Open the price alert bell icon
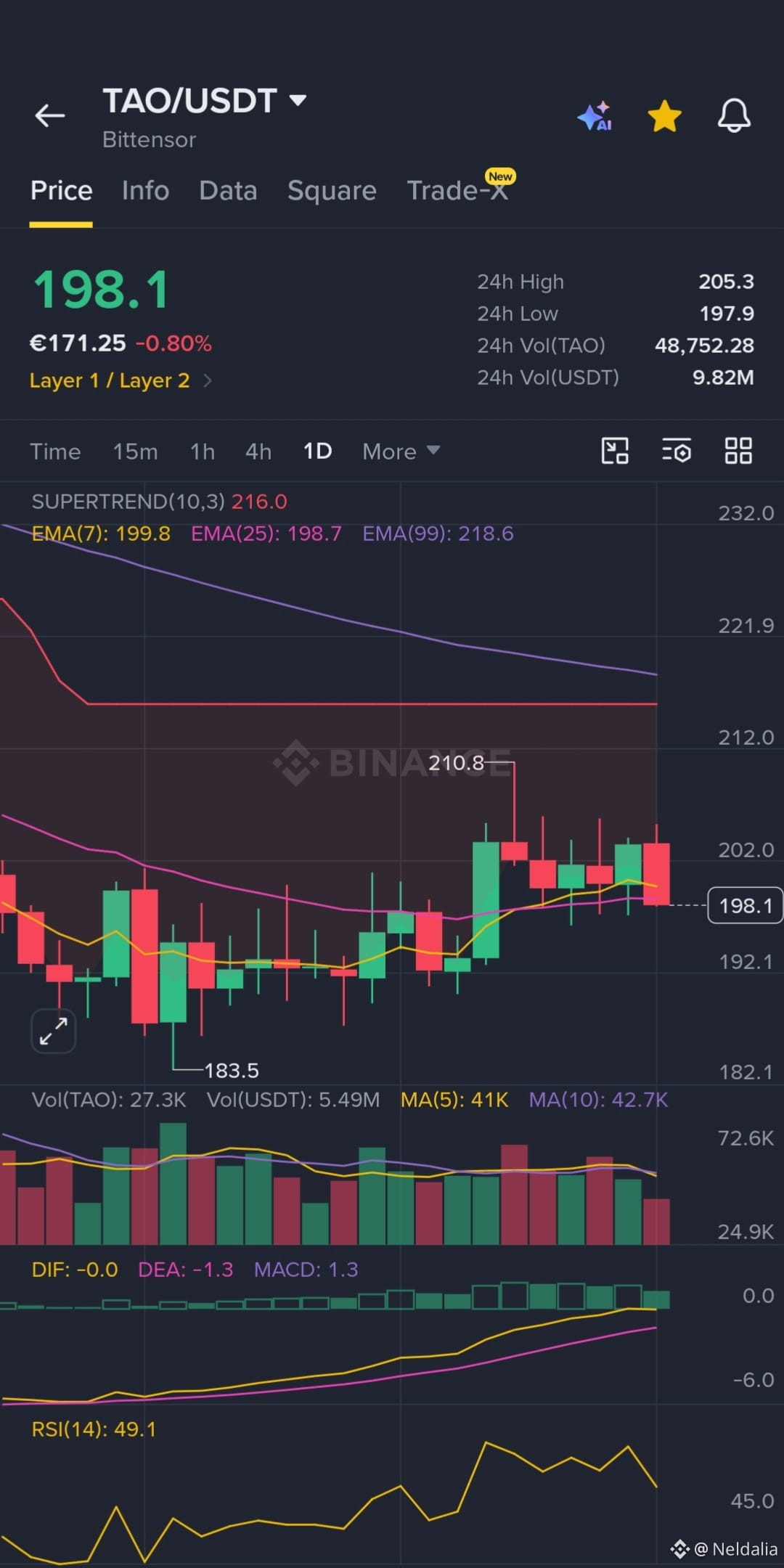This screenshot has height=1568, width=784. [x=734, y=115]
